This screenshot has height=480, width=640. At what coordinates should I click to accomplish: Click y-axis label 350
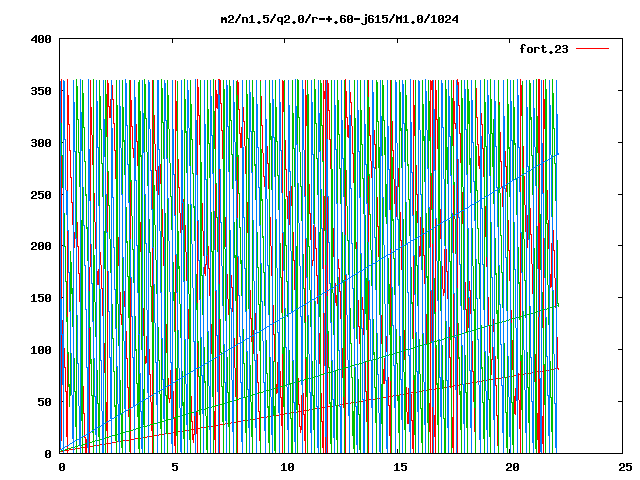coord(41,91)
